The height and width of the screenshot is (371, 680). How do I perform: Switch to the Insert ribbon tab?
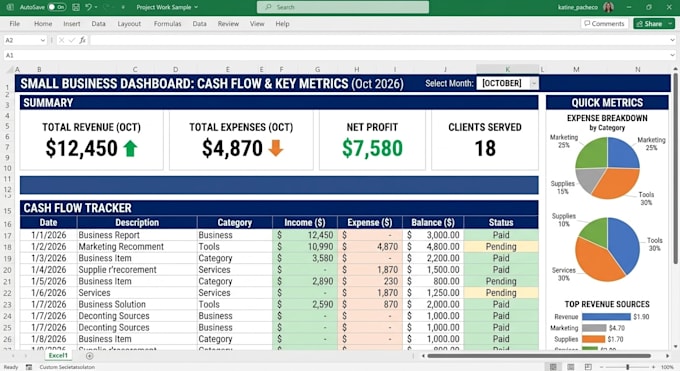coord(72,24)
